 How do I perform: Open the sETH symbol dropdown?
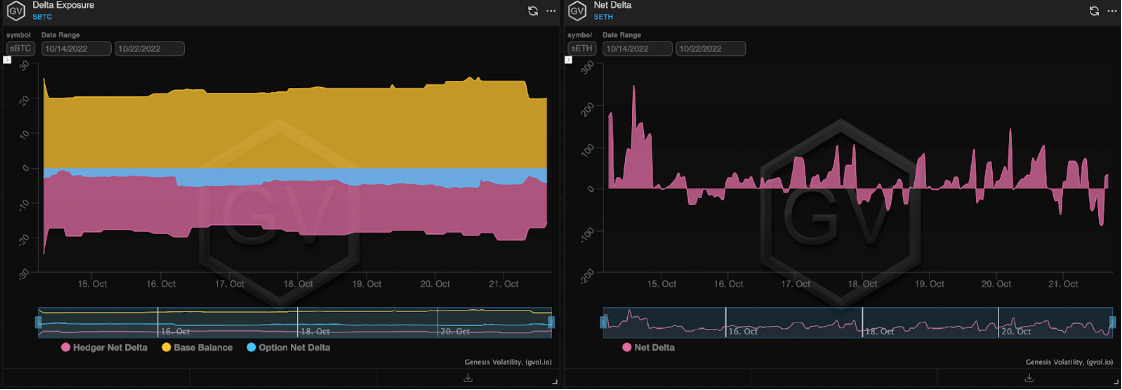pos(582,49)
